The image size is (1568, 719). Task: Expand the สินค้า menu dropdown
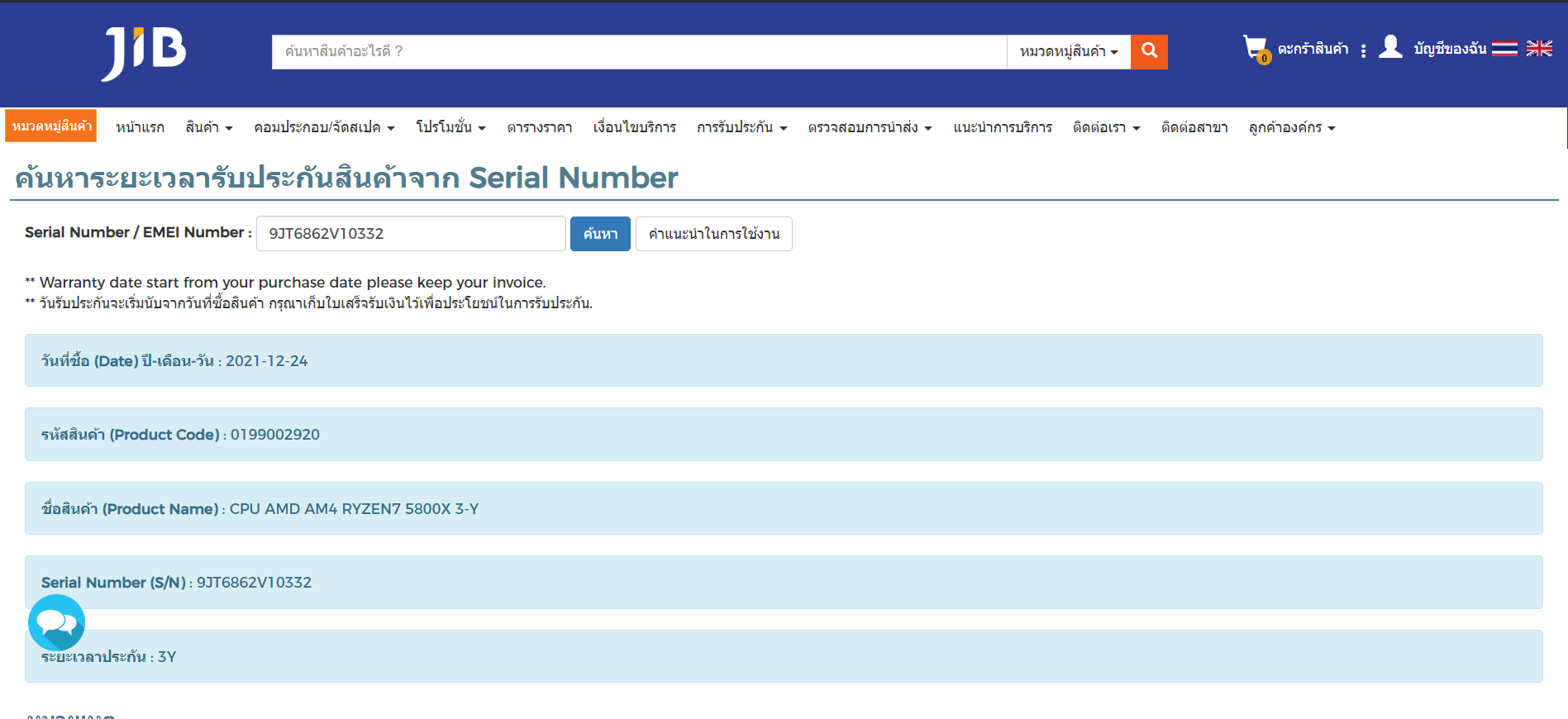[x=209, y=127]
